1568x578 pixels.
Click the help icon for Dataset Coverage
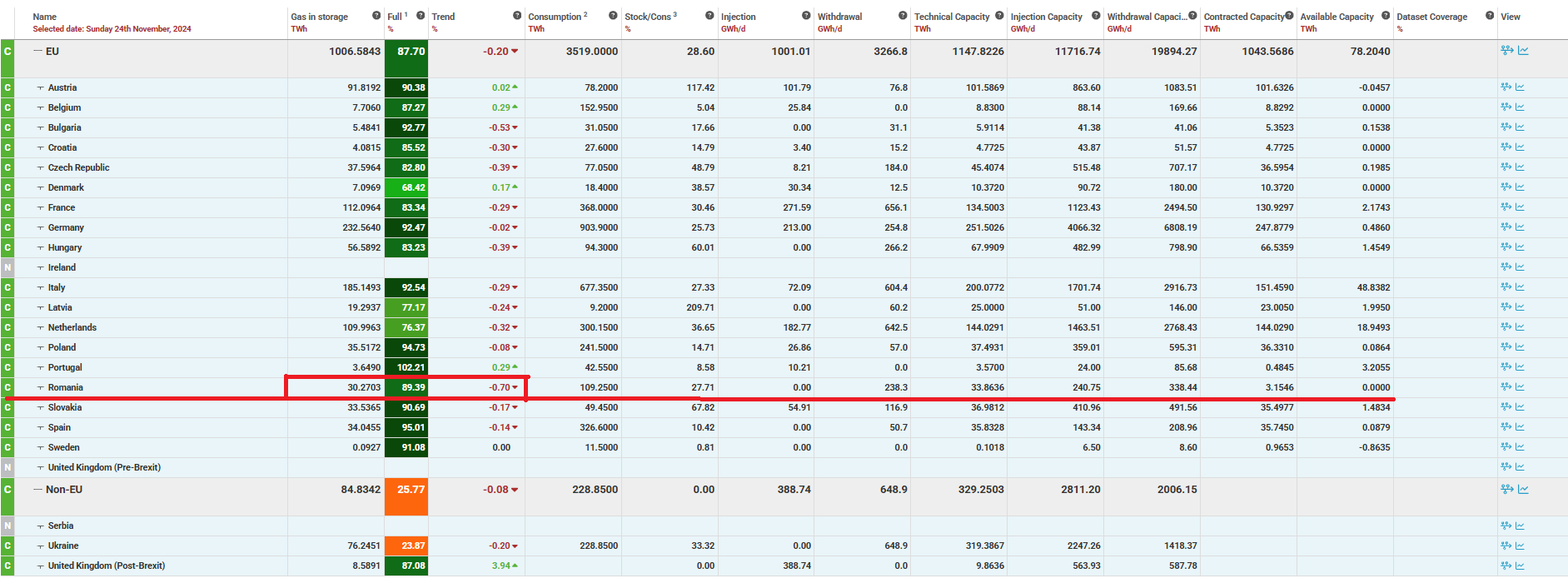[x=1490, y=16]
